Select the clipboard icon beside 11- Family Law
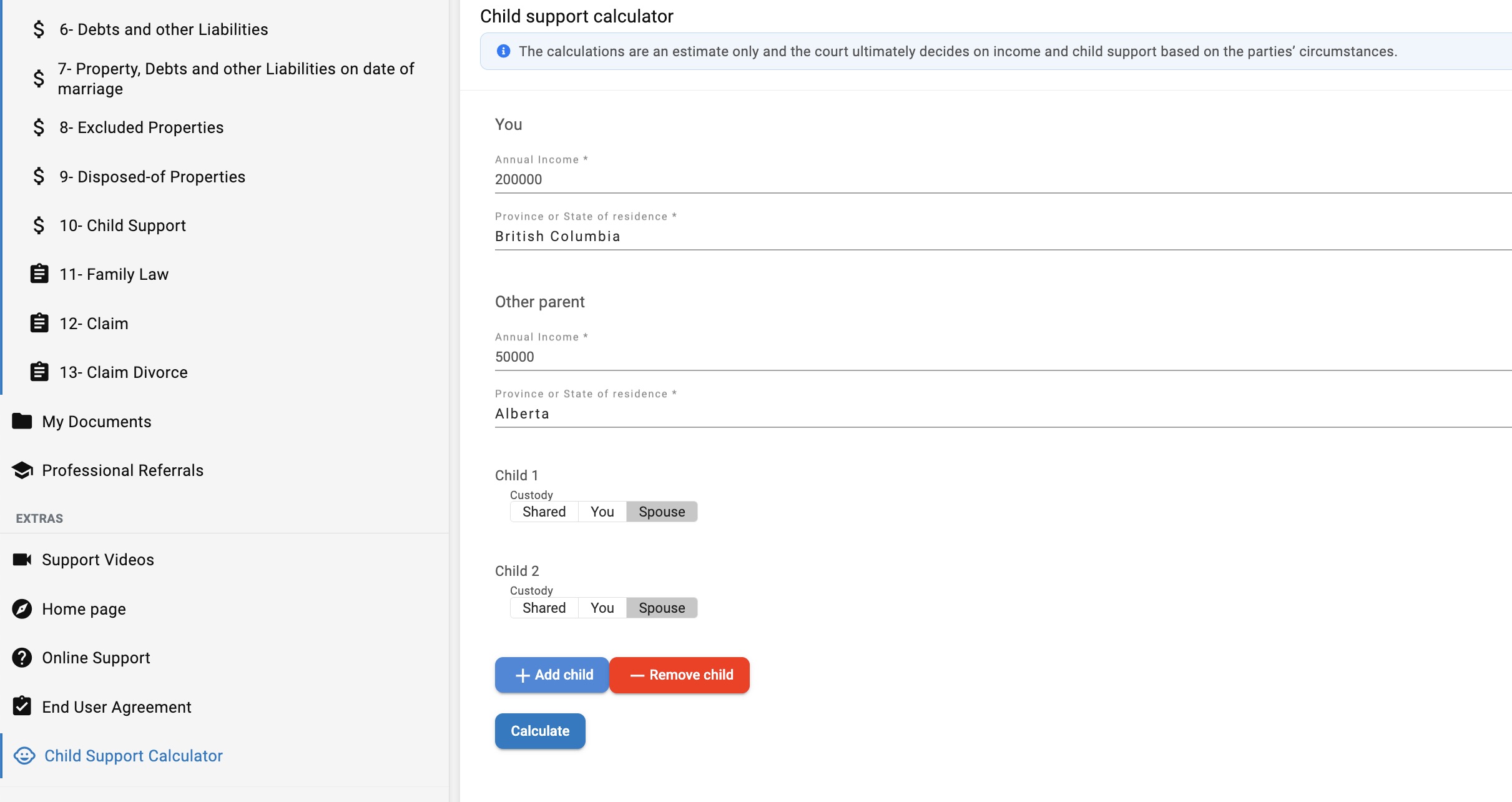The image size is (1512, 802). click(39, 274)
